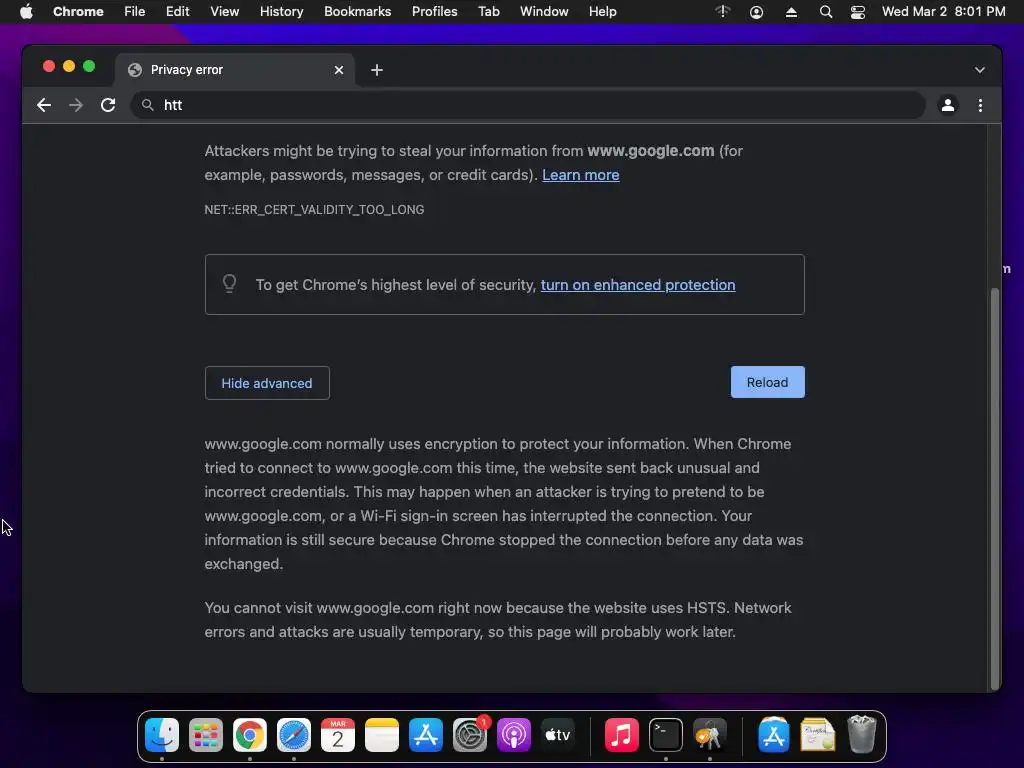Close the Privacy error tab
Viewport: 1024px width, 768px height.
click(339, 70)
